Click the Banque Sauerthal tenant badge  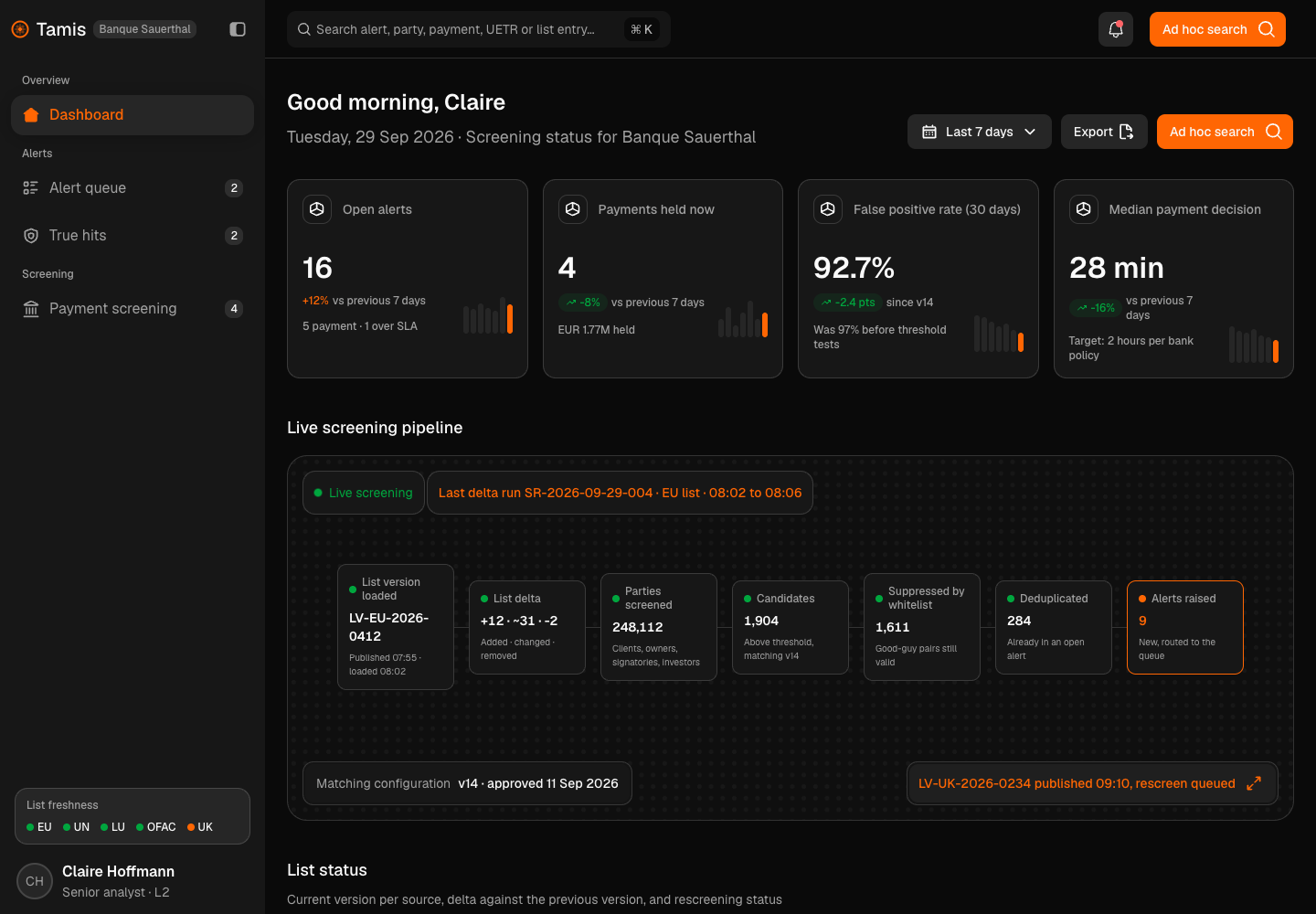tap(145, 29)
